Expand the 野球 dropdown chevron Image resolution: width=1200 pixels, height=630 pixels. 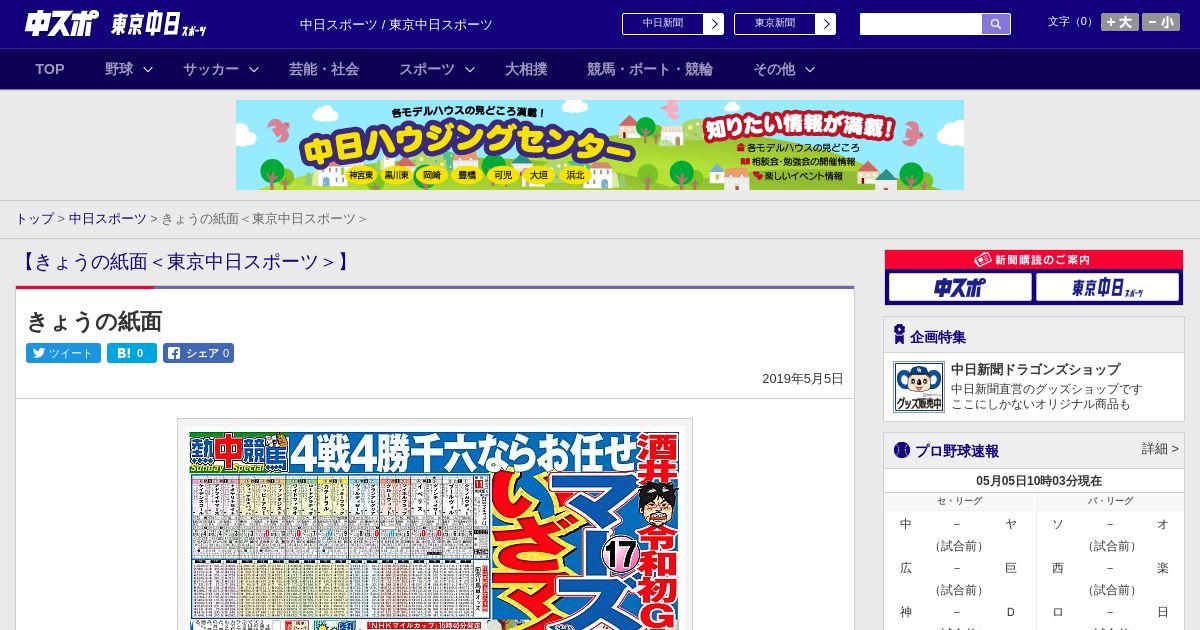pyautogui.click(x=148, y=69)
